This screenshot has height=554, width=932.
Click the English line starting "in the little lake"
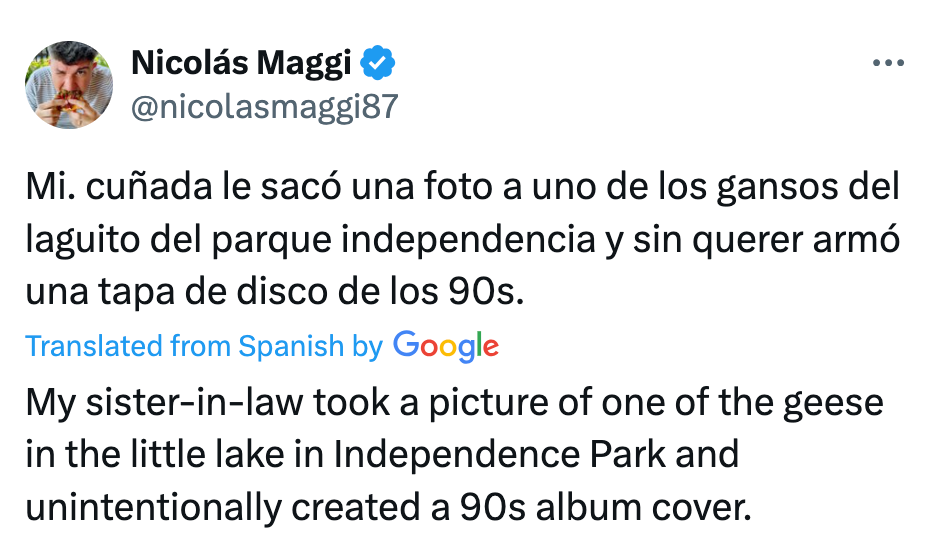click(x=381, y=455)
